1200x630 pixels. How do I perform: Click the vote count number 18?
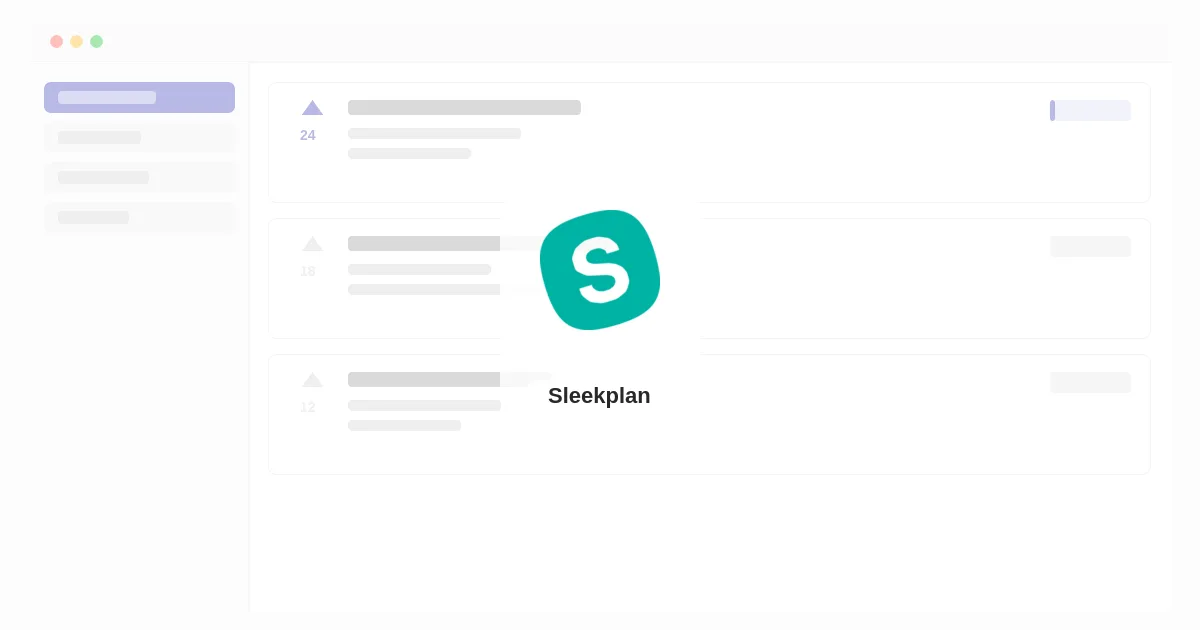pyautogui.click(x=308, y=271)
